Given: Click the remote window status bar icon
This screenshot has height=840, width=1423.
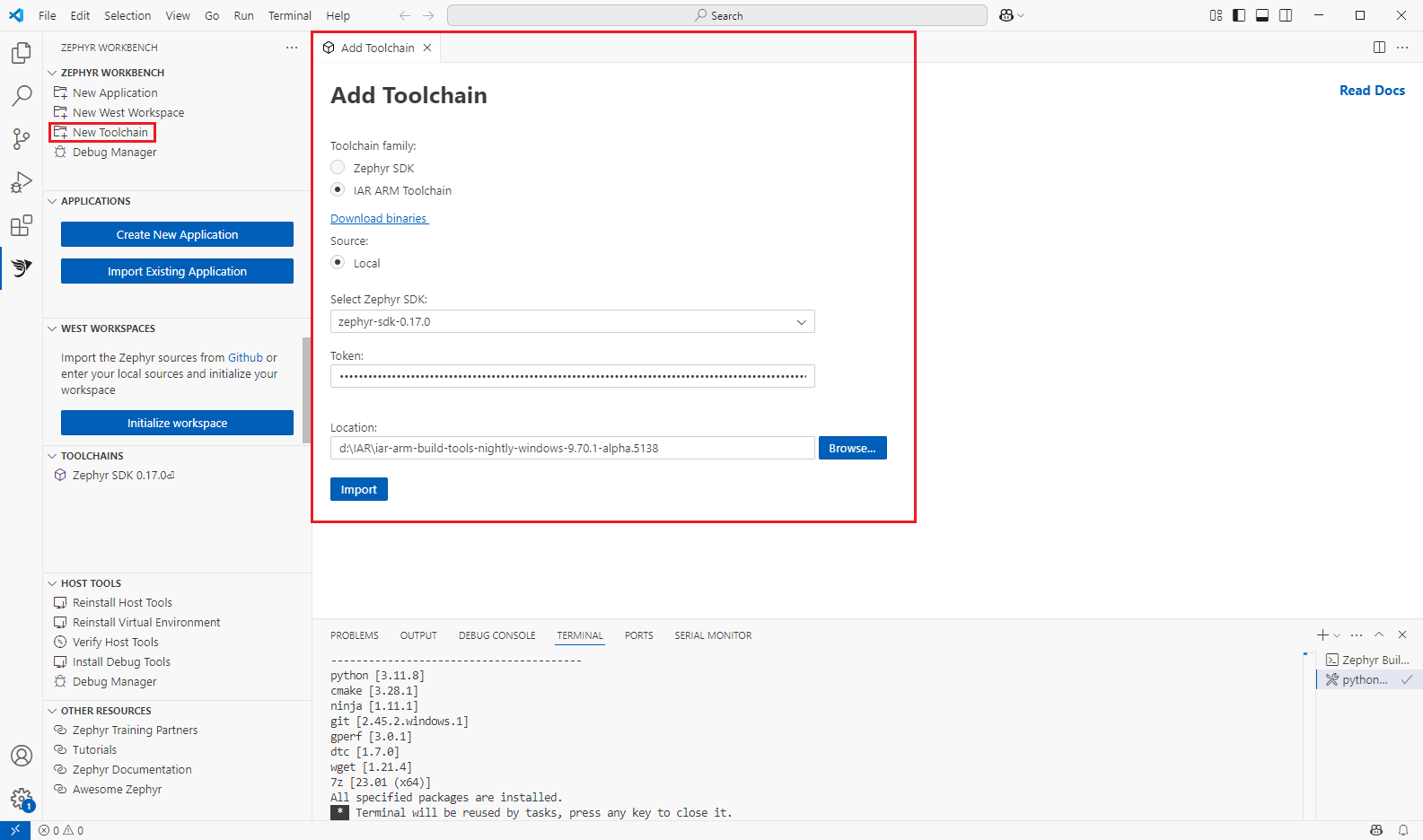Looking at the screenshot, I should [x=15, y=830].
